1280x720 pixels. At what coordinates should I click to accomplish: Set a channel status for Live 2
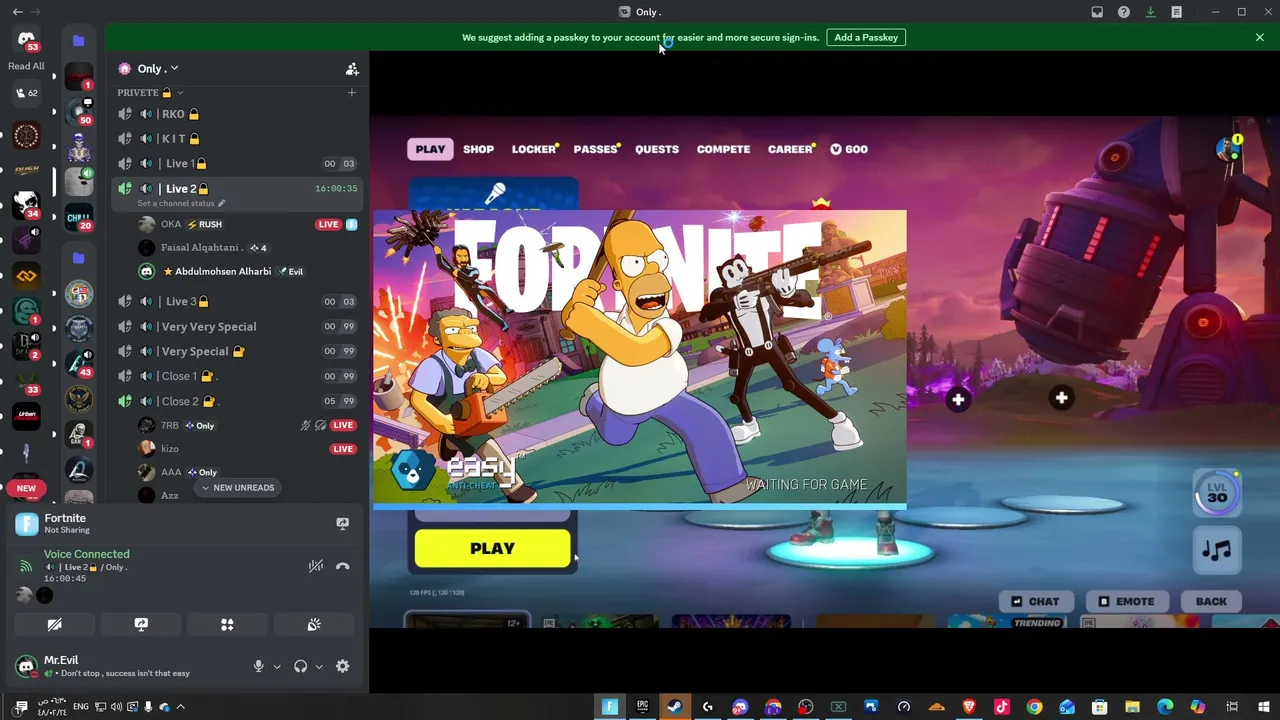click(x=181, y=203)
